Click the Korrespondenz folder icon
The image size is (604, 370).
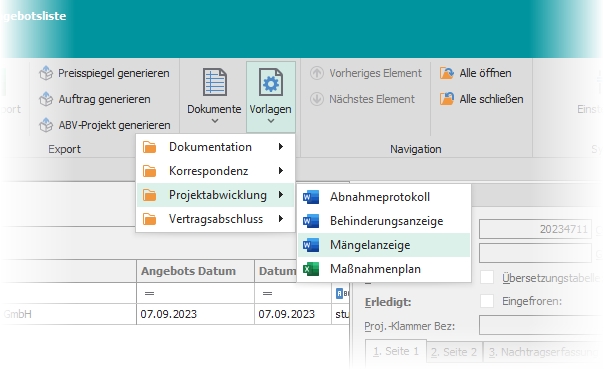pos(149,171)
